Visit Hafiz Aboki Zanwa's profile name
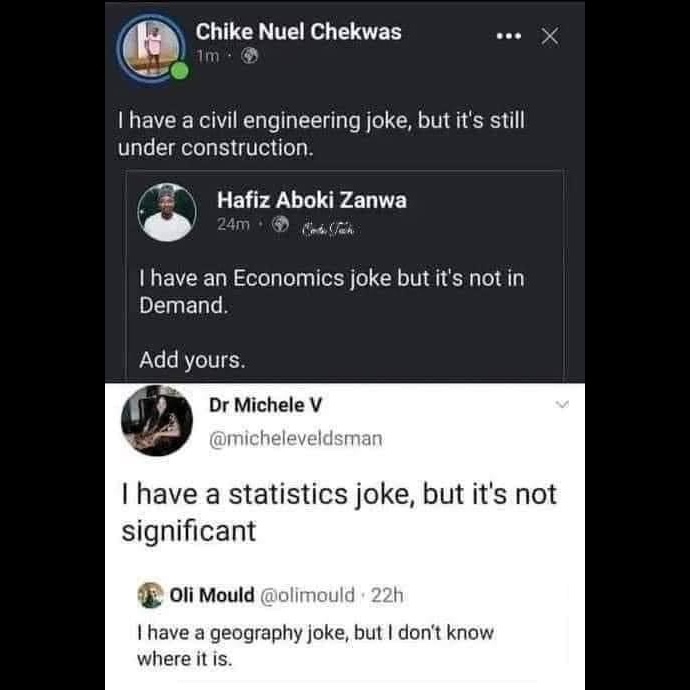The height and width of the screenshot is (690, 690). (311, 200)
